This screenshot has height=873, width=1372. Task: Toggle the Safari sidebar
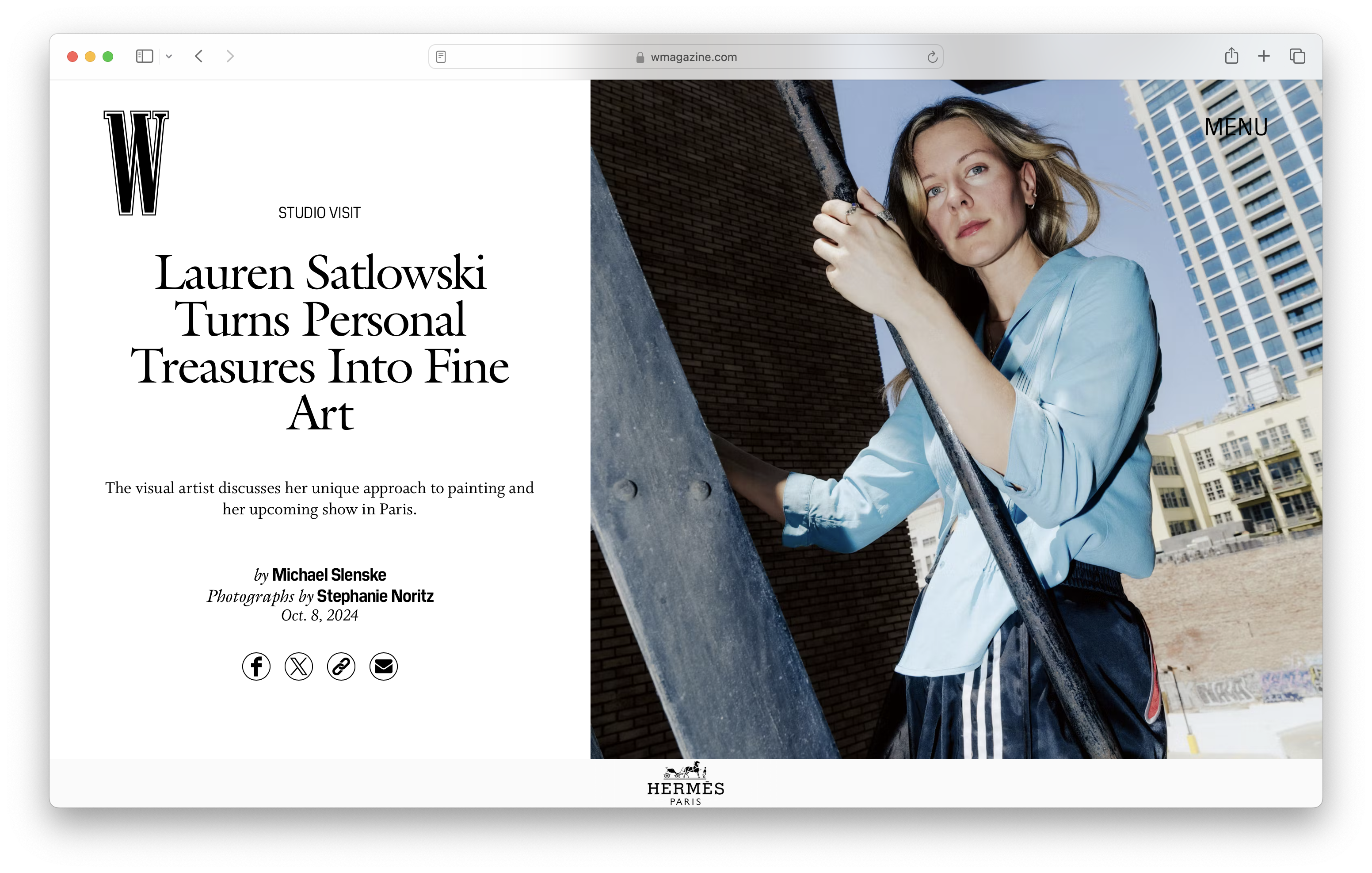click(x=145, y=56)
